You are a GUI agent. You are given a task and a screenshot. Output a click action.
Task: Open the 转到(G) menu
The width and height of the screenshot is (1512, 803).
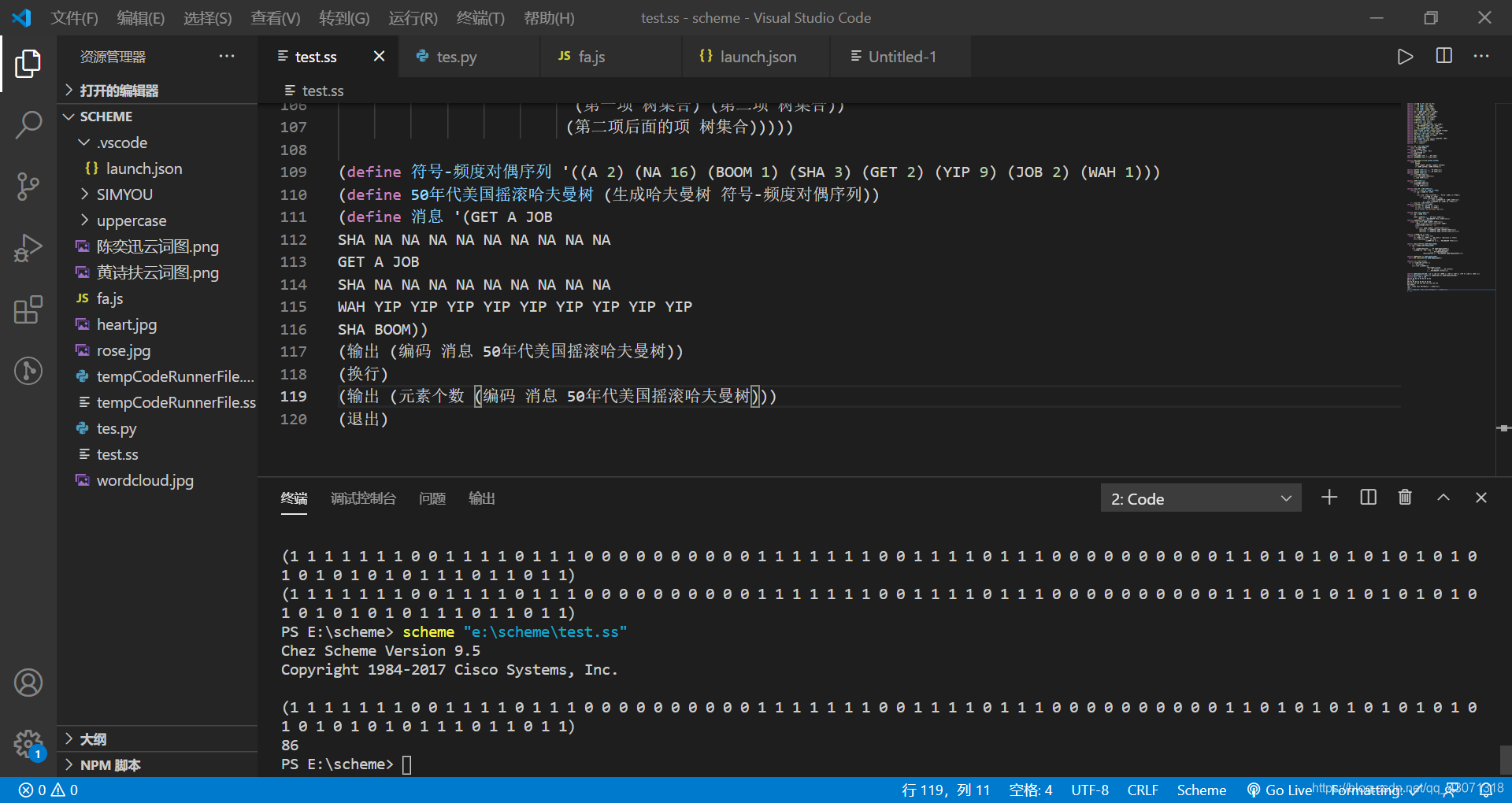[344, 18]
